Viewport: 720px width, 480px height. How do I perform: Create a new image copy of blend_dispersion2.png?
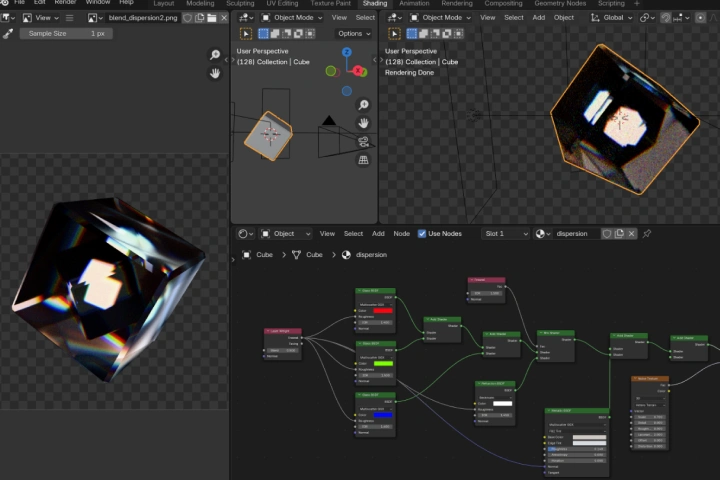[200, 18]
